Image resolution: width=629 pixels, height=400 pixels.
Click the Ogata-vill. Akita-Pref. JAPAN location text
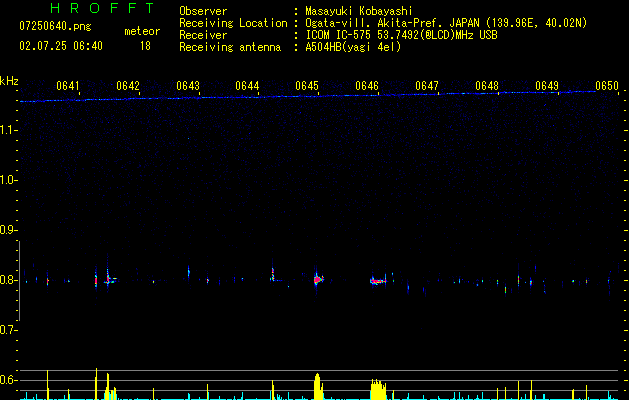pyautogui.click(x=394, y=24)
